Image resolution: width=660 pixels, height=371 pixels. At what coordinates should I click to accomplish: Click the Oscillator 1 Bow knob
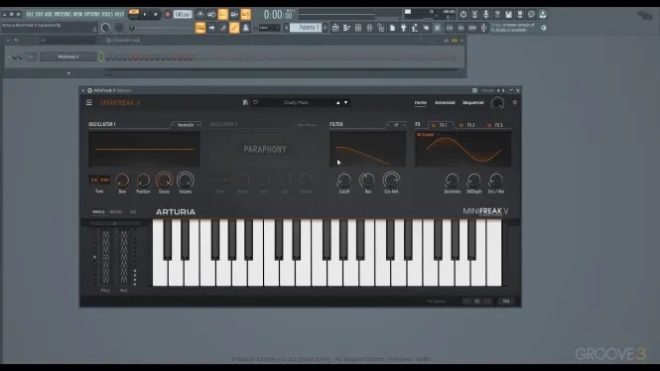point(122,180)
